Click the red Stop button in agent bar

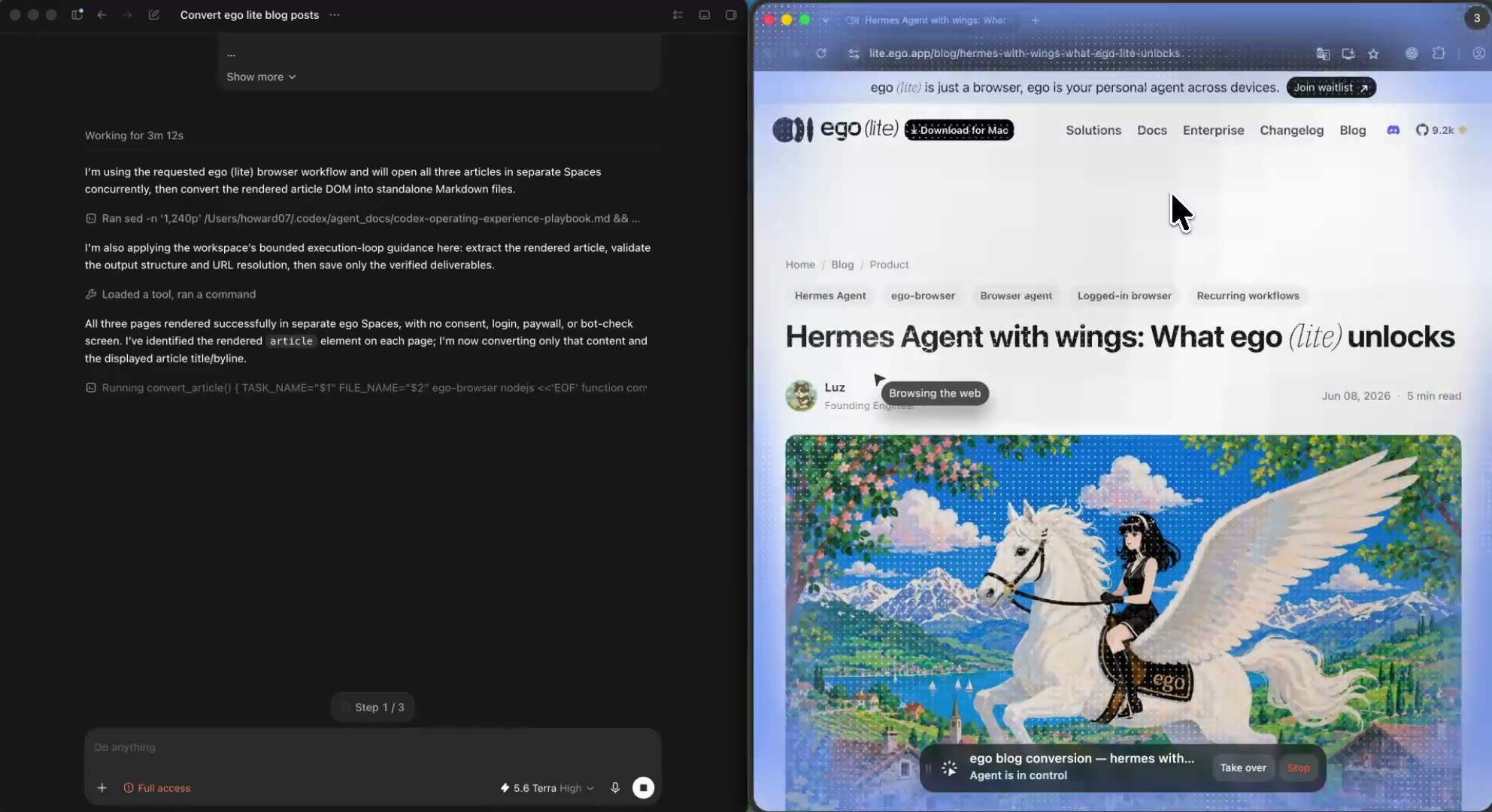1298,768
